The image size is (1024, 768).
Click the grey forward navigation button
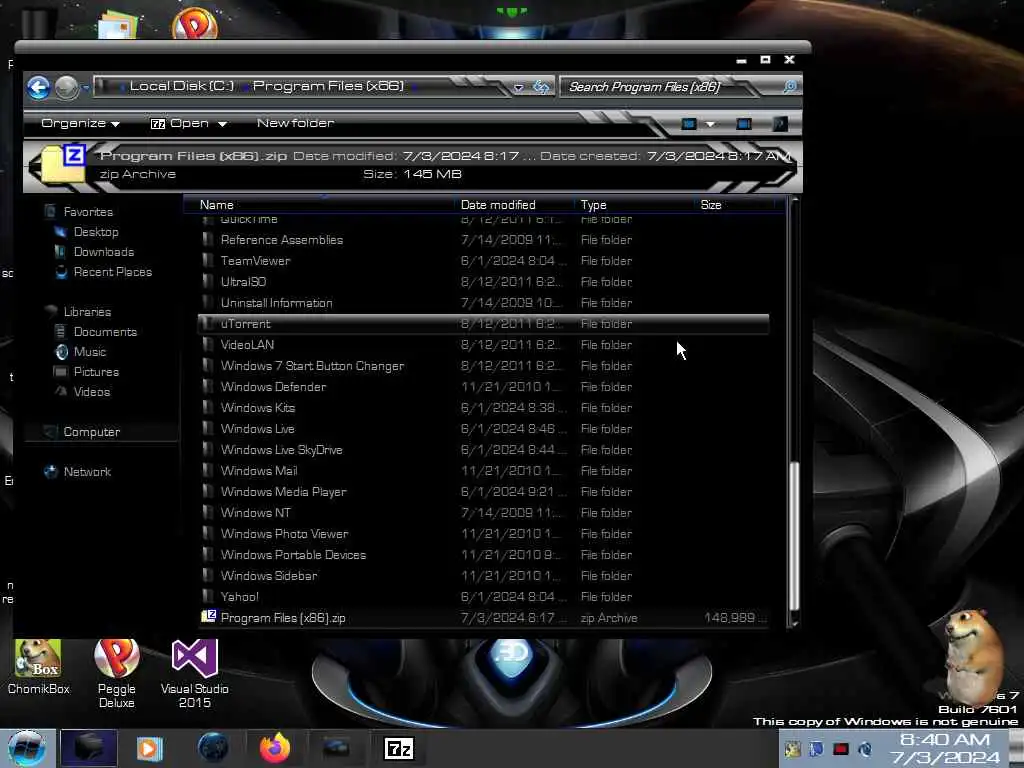click(67, 87)
